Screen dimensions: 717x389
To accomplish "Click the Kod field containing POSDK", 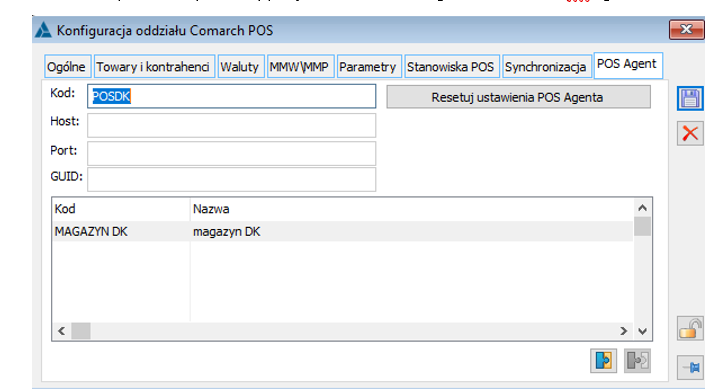I will tap(232, 96).
